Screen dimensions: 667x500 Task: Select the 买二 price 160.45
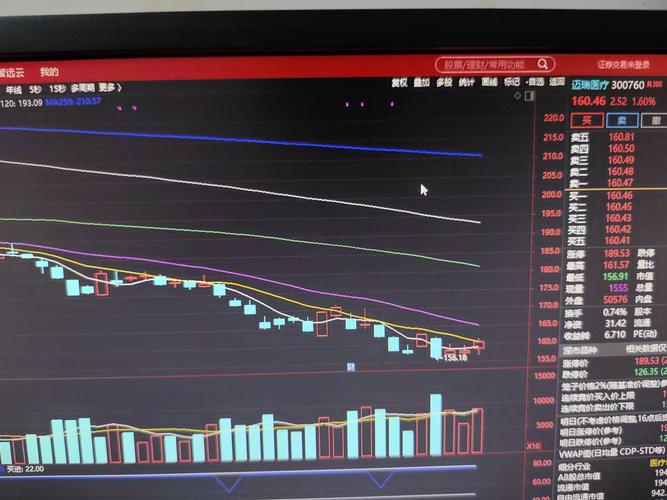[x=619, y=207]
